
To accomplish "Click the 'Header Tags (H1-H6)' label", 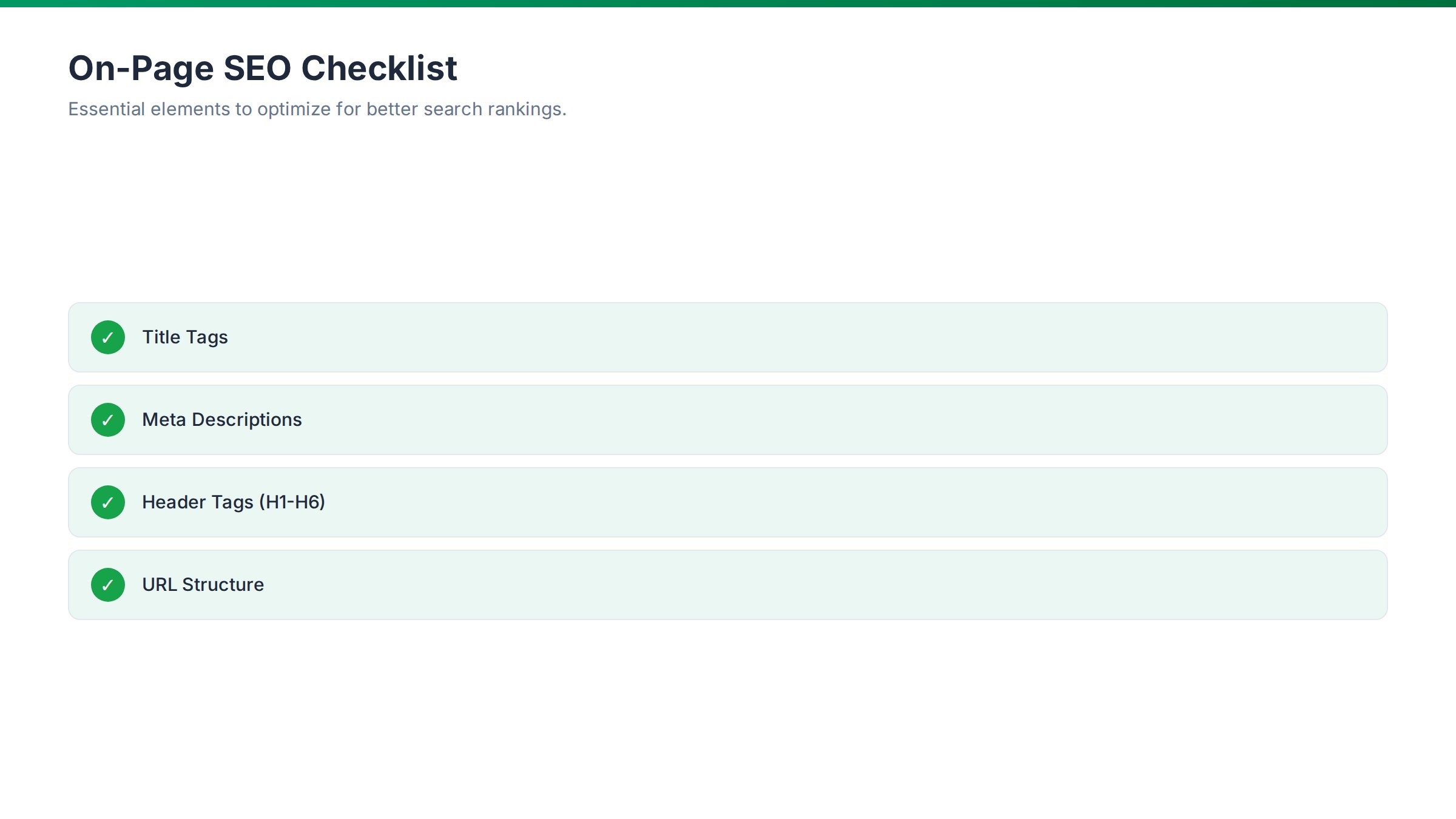I will (234, 502).
